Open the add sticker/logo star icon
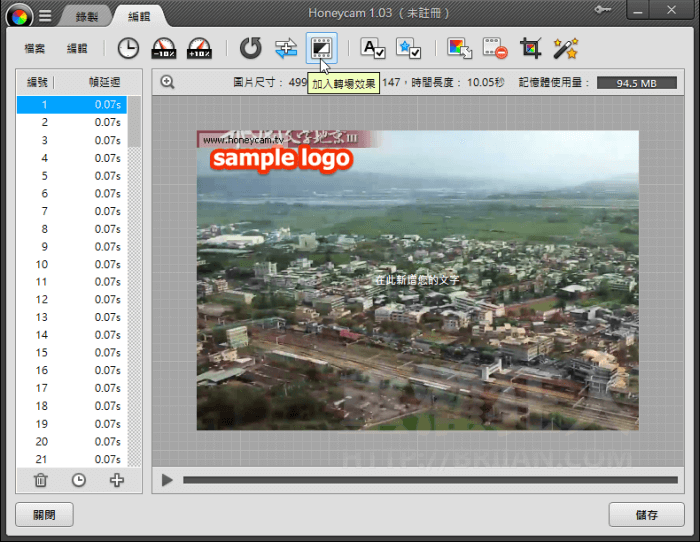The image size is (700, 542). pos(408,48)
